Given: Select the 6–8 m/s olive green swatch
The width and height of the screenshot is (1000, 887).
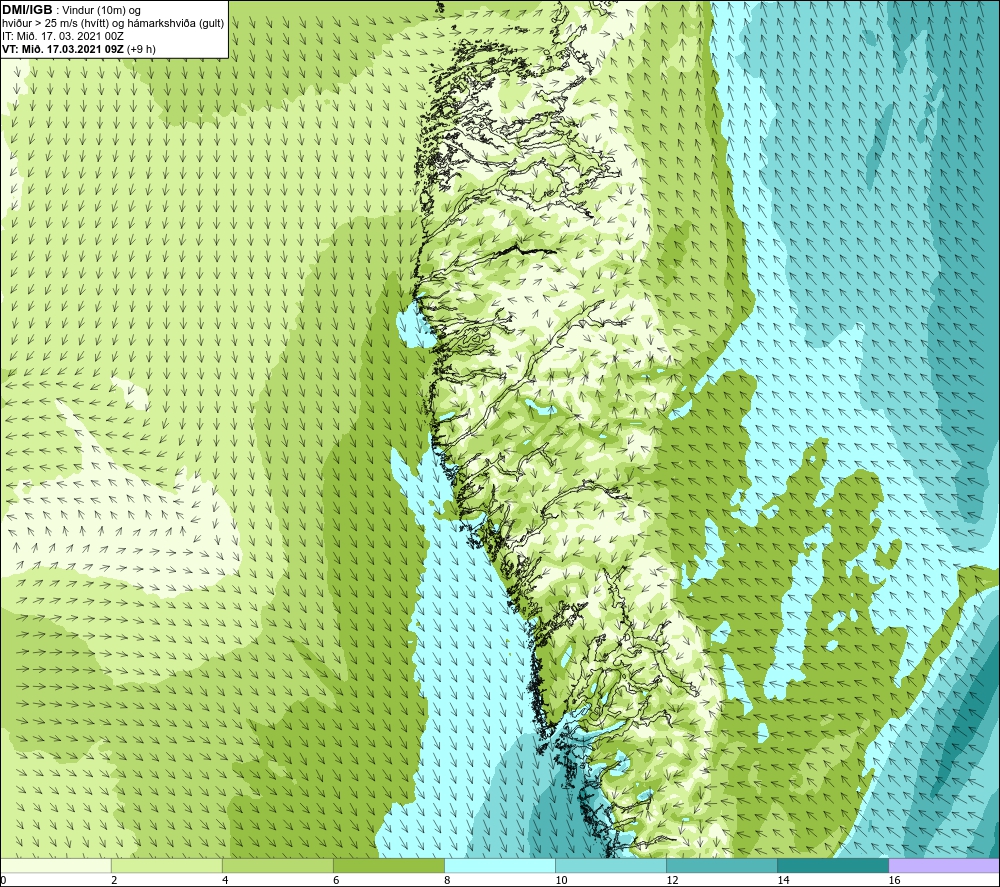Looking at the screenshot, I should pos(389,865).
